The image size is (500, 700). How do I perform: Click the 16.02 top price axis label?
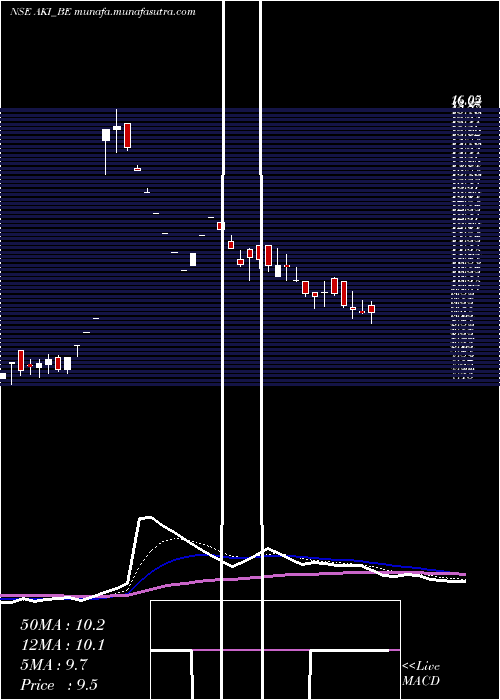(466, 102)
